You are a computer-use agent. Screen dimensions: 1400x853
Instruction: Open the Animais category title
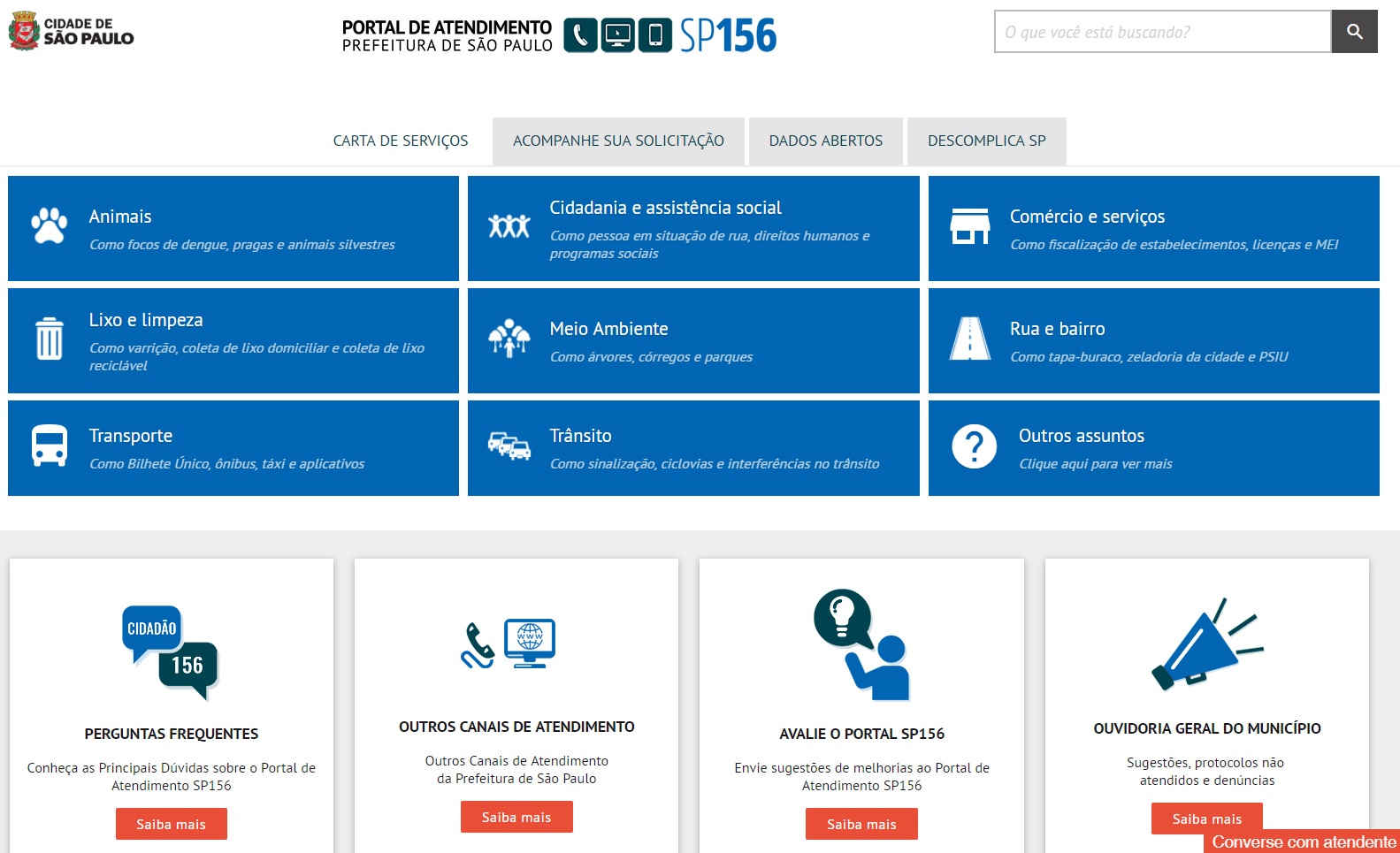point(120,217)
